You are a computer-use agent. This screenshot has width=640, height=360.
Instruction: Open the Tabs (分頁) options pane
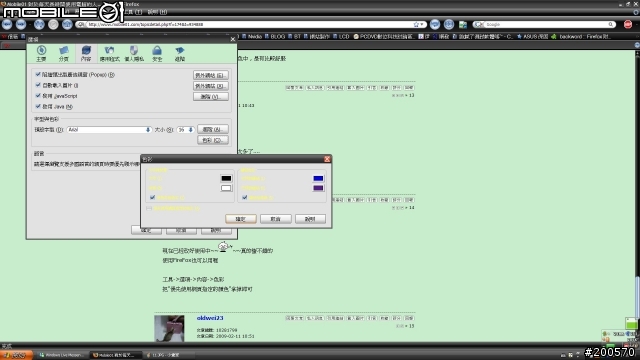pyautogui.click(x=64, y=53)
